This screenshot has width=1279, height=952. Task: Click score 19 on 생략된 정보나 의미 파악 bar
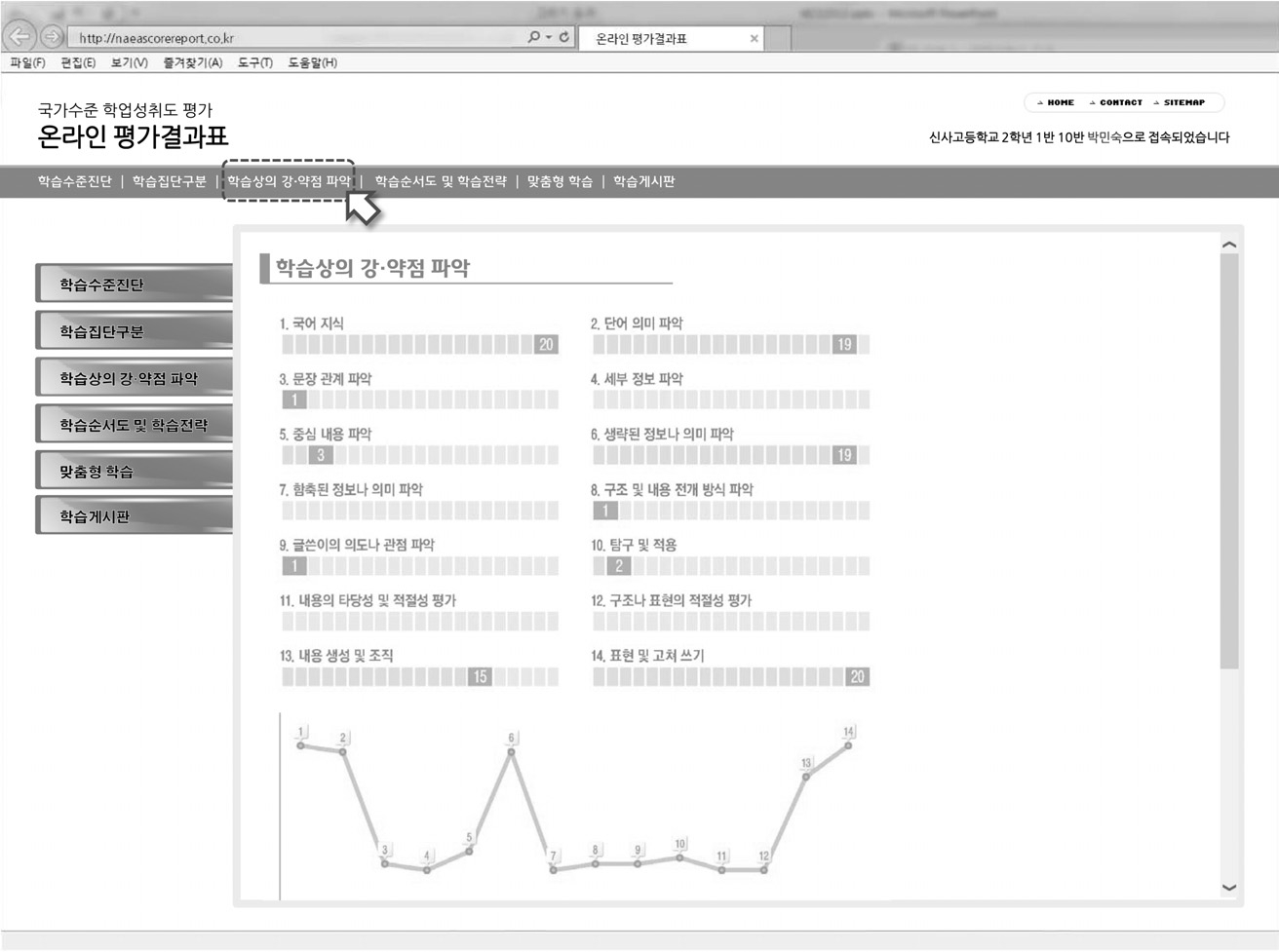844,455
